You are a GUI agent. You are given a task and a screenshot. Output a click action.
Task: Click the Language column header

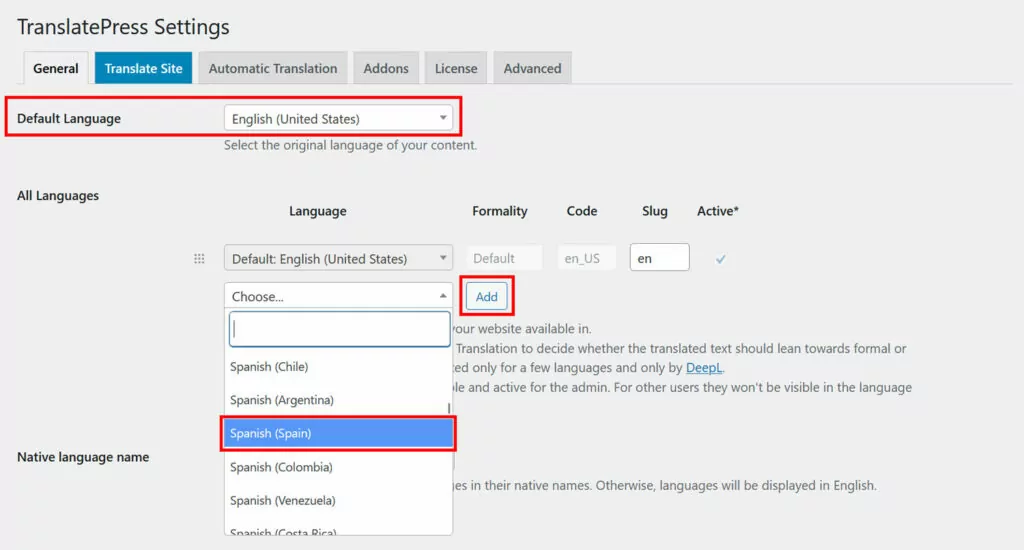(x=317, y=211)
